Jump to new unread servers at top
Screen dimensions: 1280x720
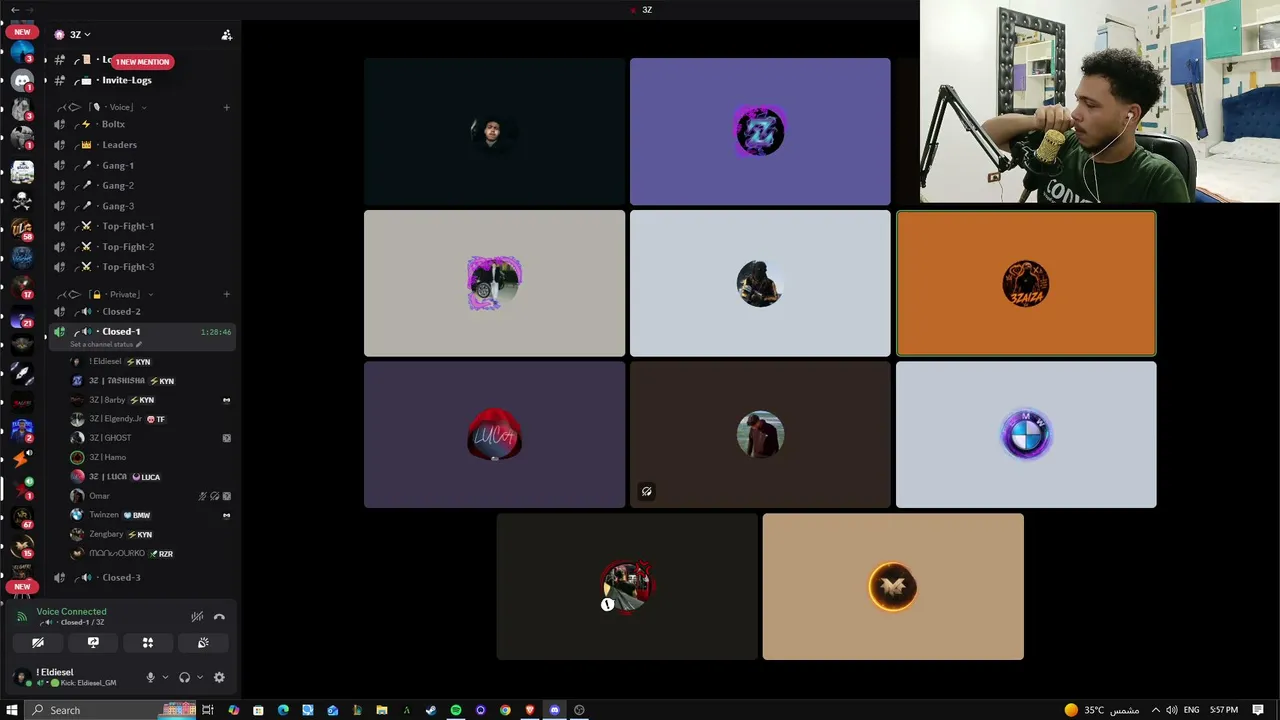click(22, 32)
